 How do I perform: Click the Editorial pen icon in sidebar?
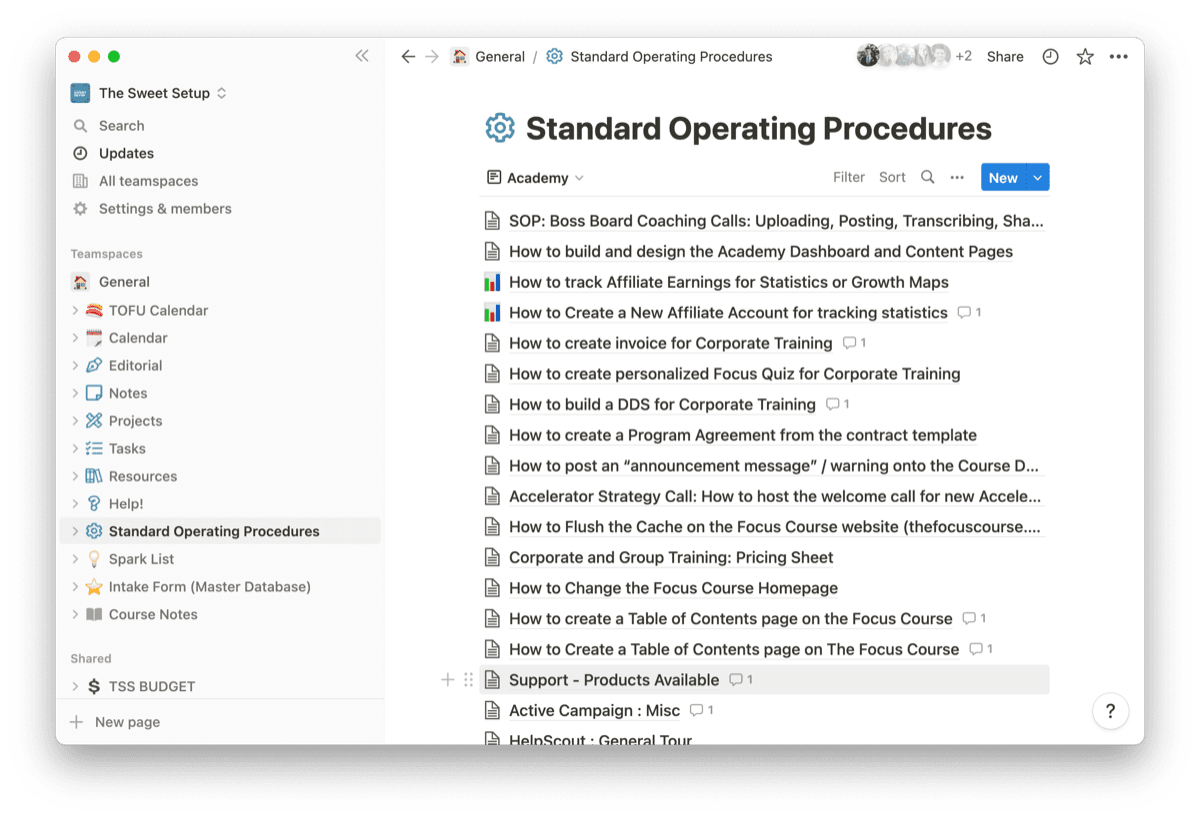[x=94, y=365]
